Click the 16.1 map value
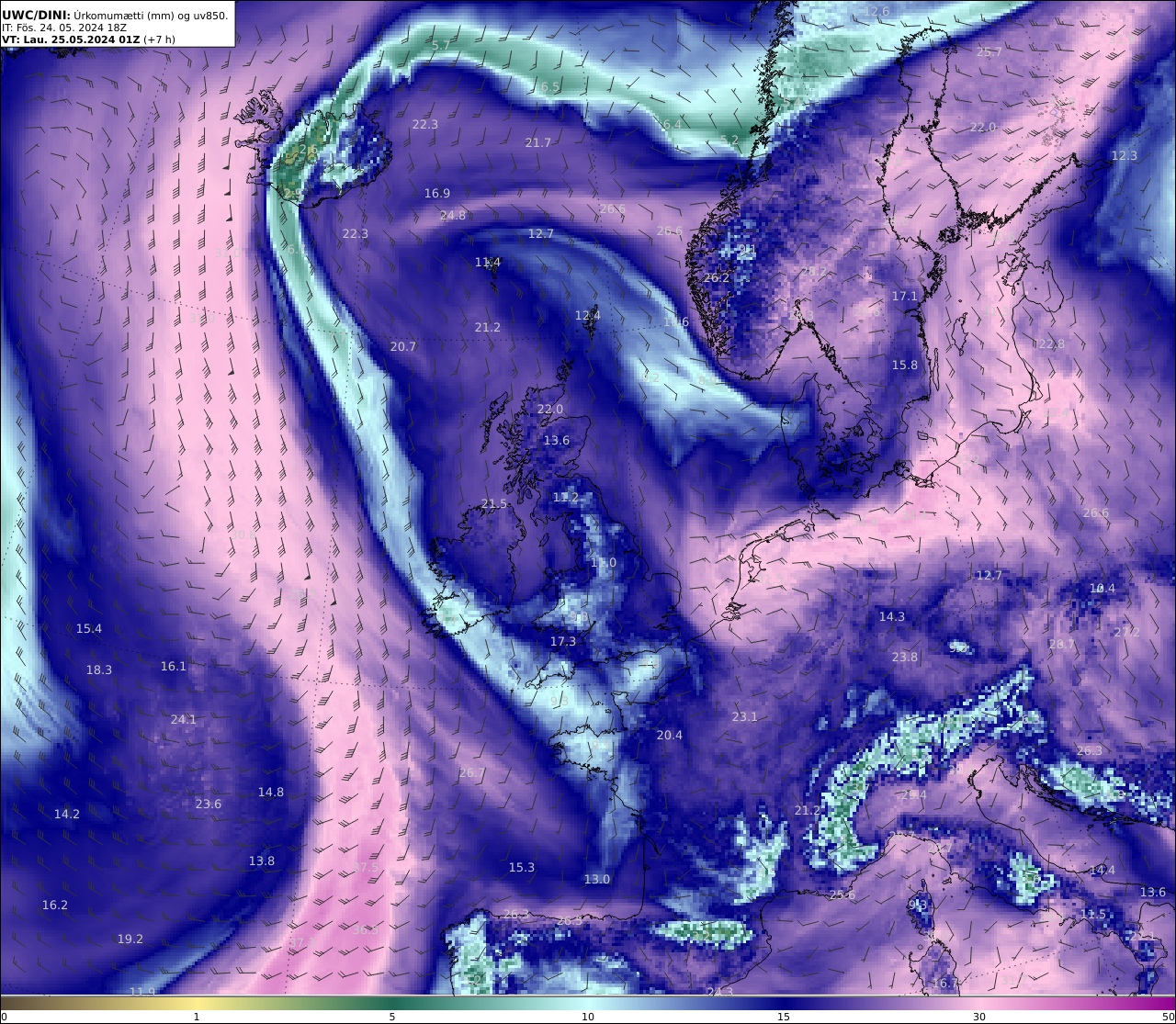The height and width of the screenshot is (1024, 1176). [x=174, y=666]
